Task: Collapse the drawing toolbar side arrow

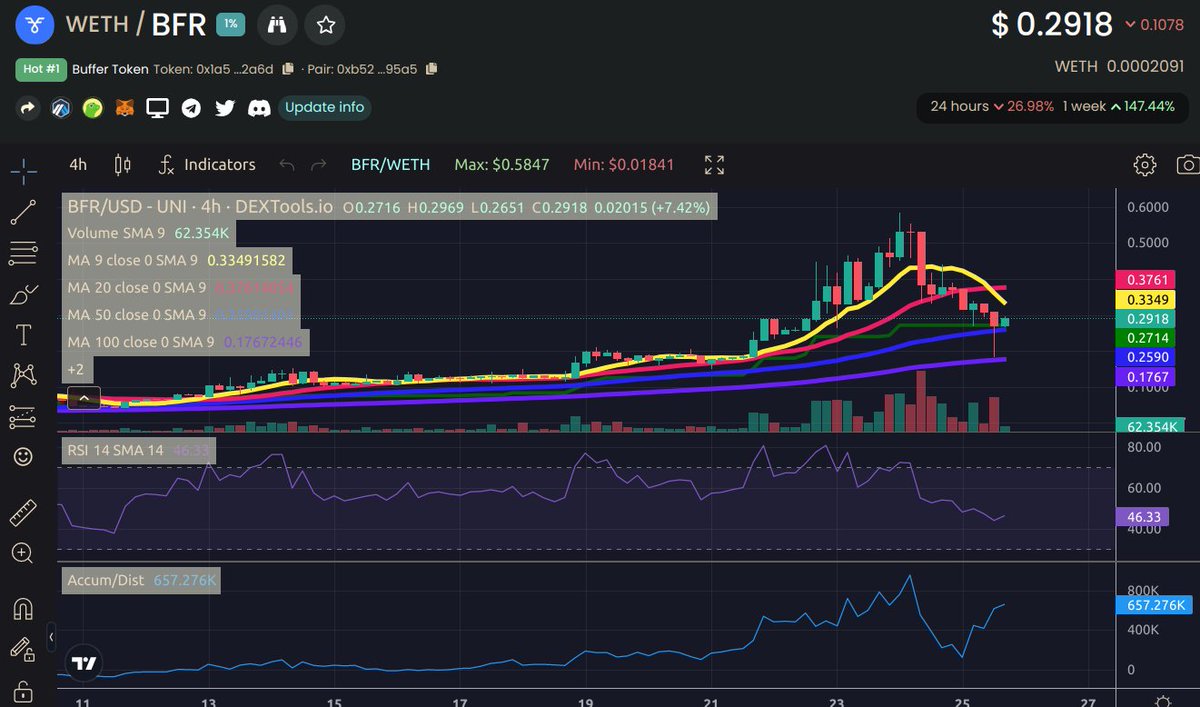Action: coord(52,637)
